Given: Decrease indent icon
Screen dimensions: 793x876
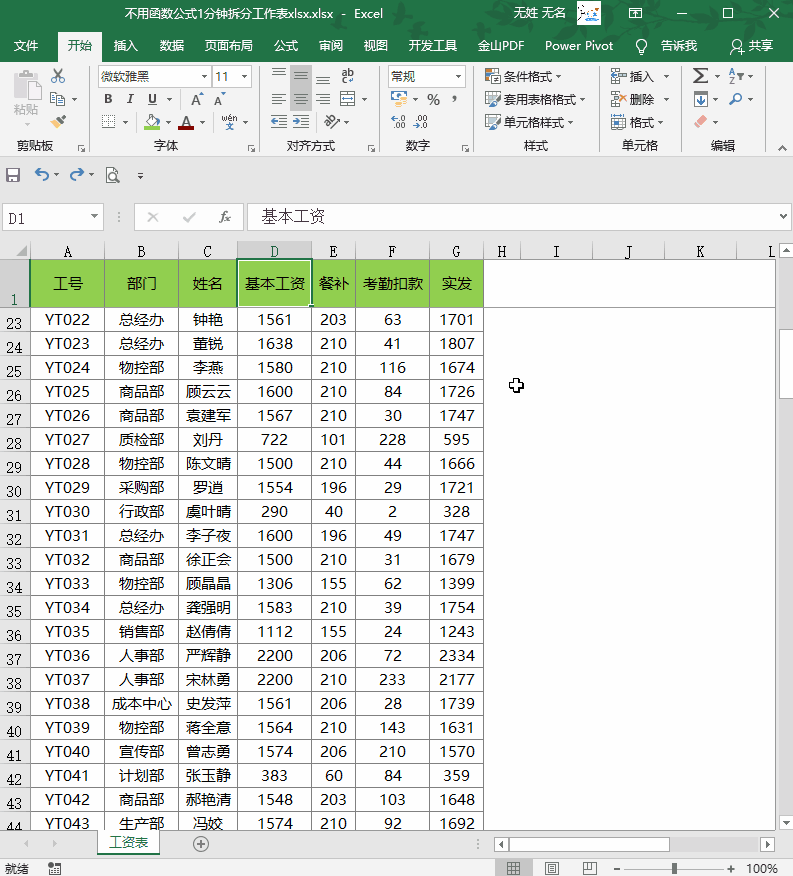Looking at the screenshot, I should [279, 122].
